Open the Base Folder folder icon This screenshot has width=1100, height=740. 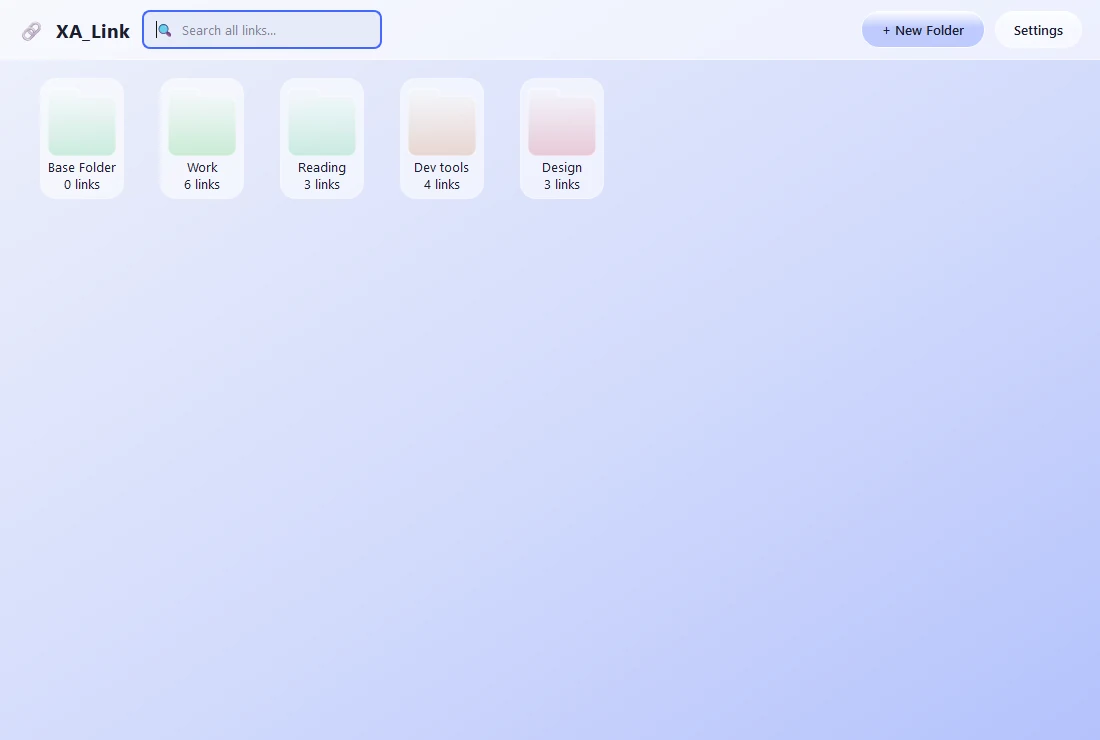[x=82, y=122]
